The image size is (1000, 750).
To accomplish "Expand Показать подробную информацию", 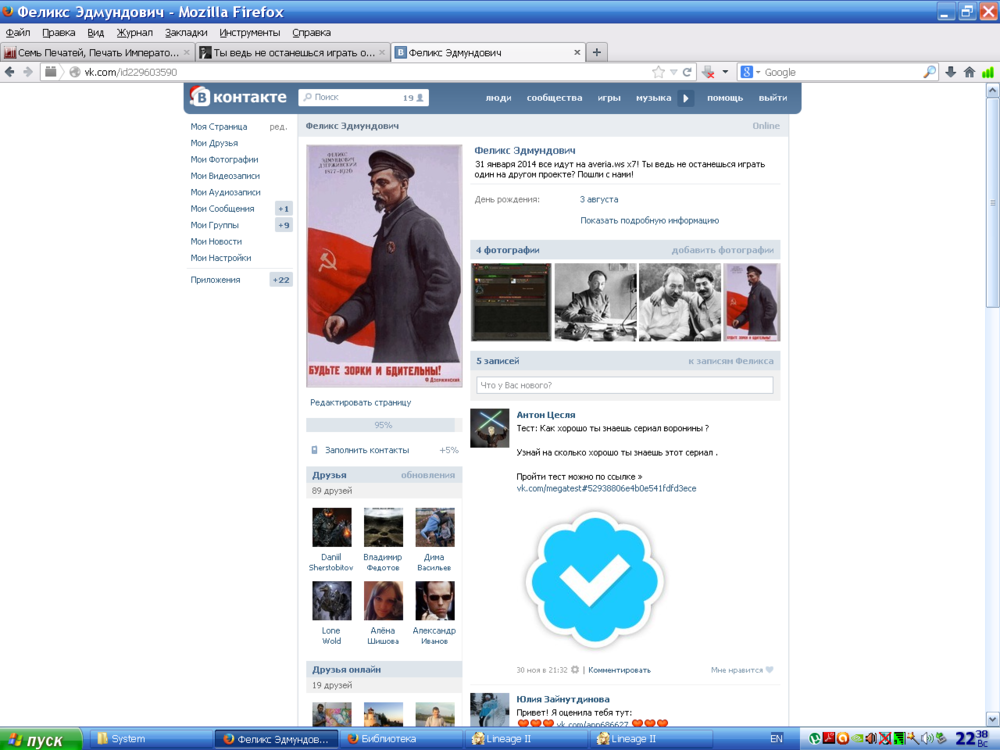I will 649,220.
